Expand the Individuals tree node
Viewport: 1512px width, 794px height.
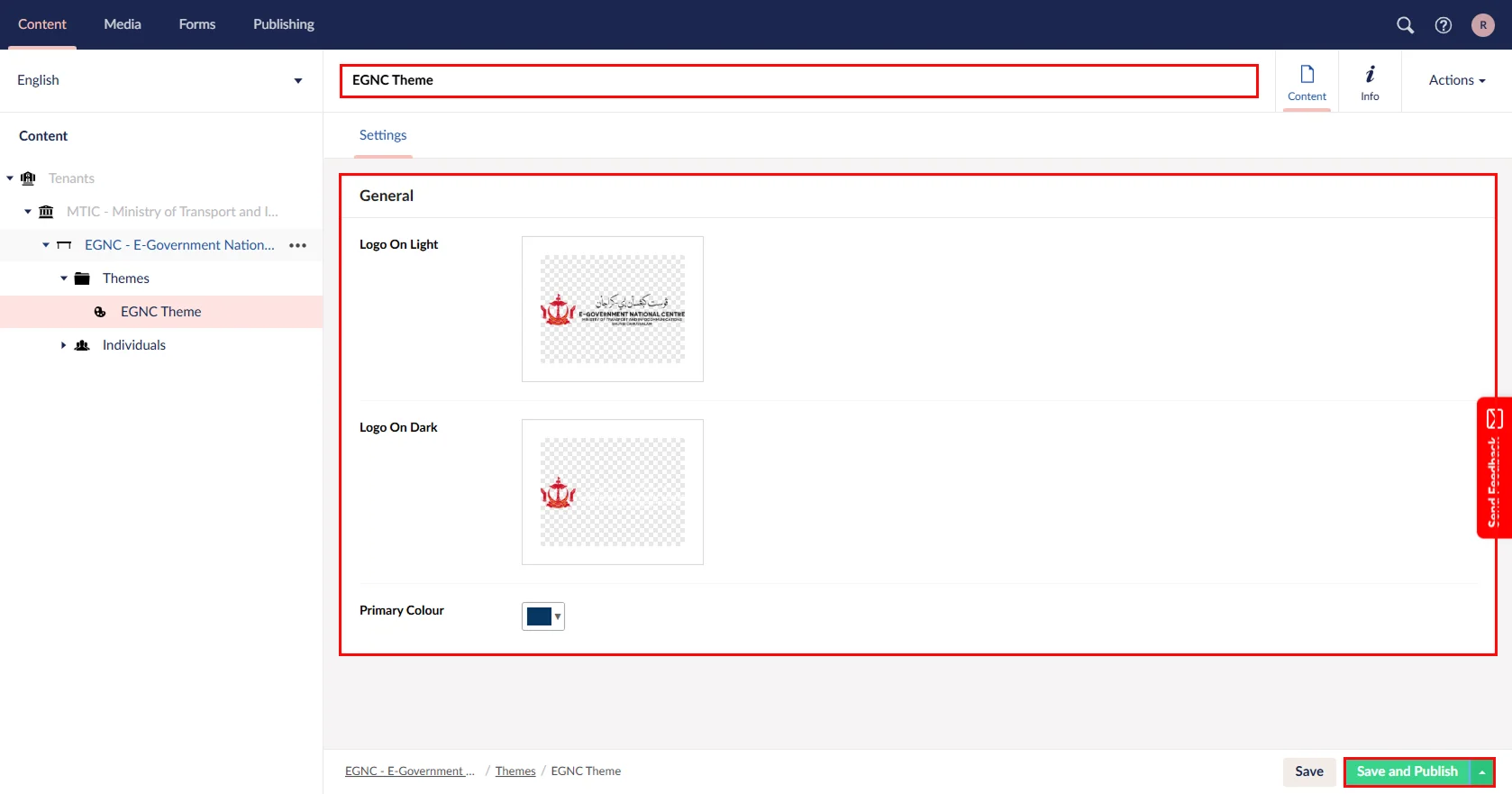[63, 345]
